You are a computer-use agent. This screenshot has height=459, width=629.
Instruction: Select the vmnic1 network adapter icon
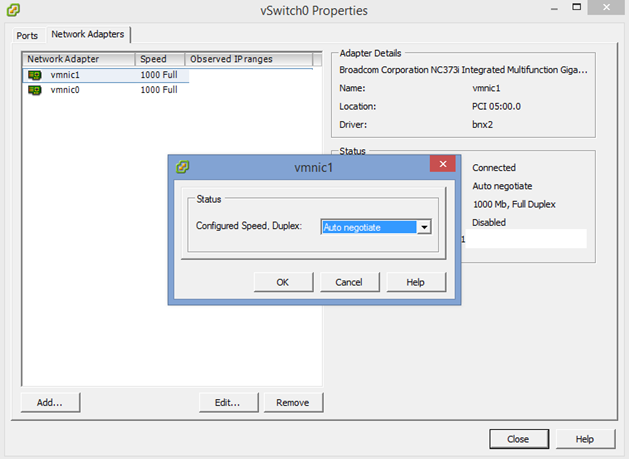coord(34,75)
